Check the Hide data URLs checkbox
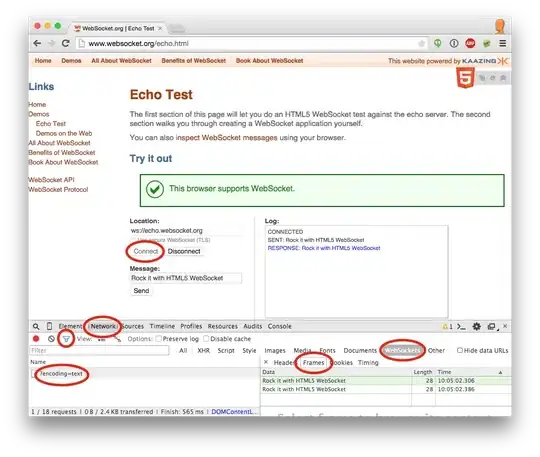 tap(459, 350)
